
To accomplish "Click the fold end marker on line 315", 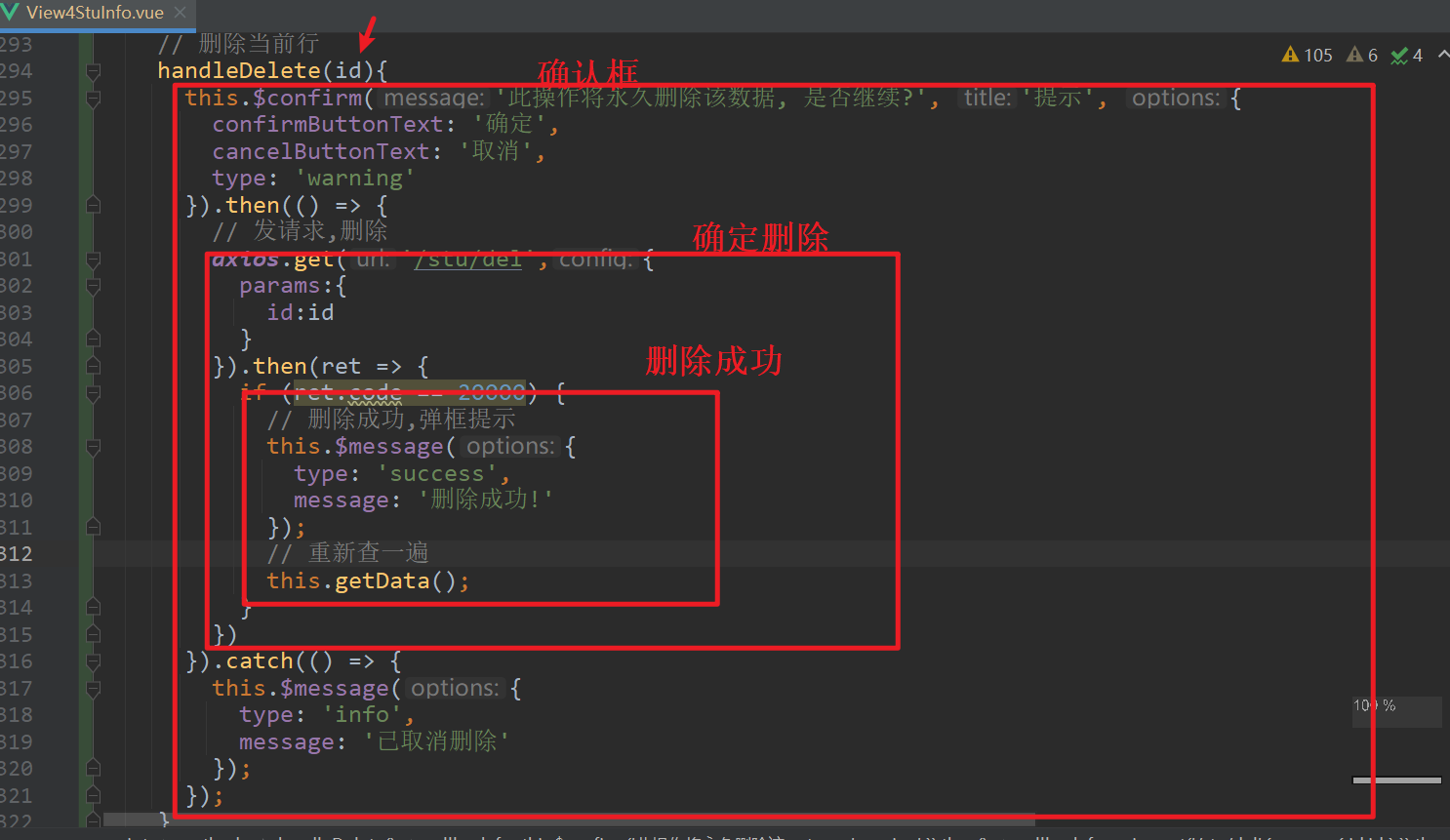I will 93,635.
